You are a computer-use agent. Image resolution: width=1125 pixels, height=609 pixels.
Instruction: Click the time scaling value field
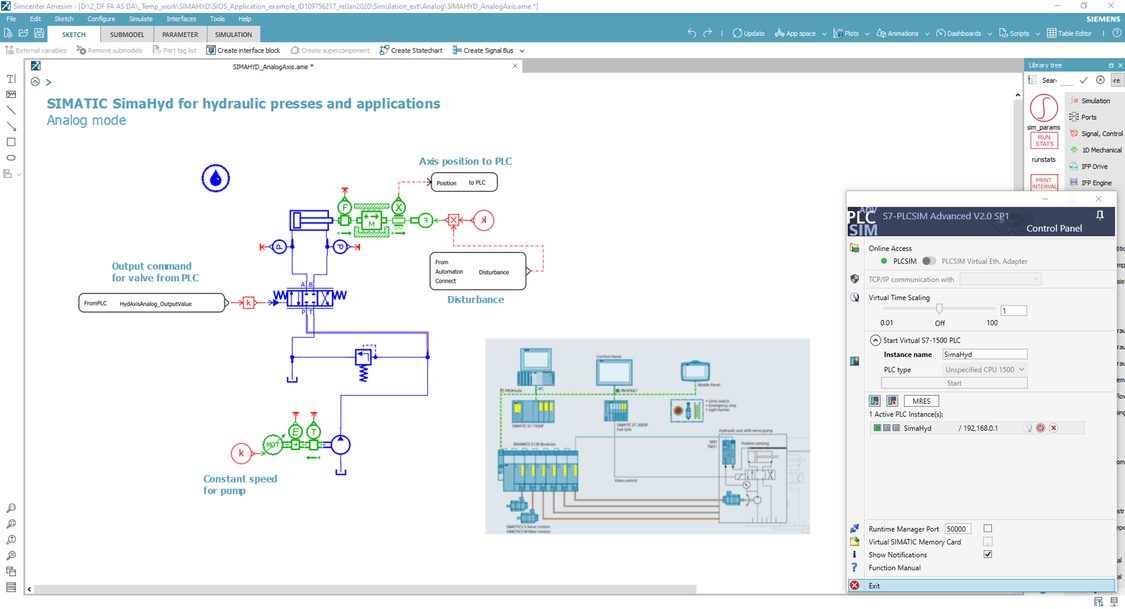pyautogui.click(x=1013, y=311)
